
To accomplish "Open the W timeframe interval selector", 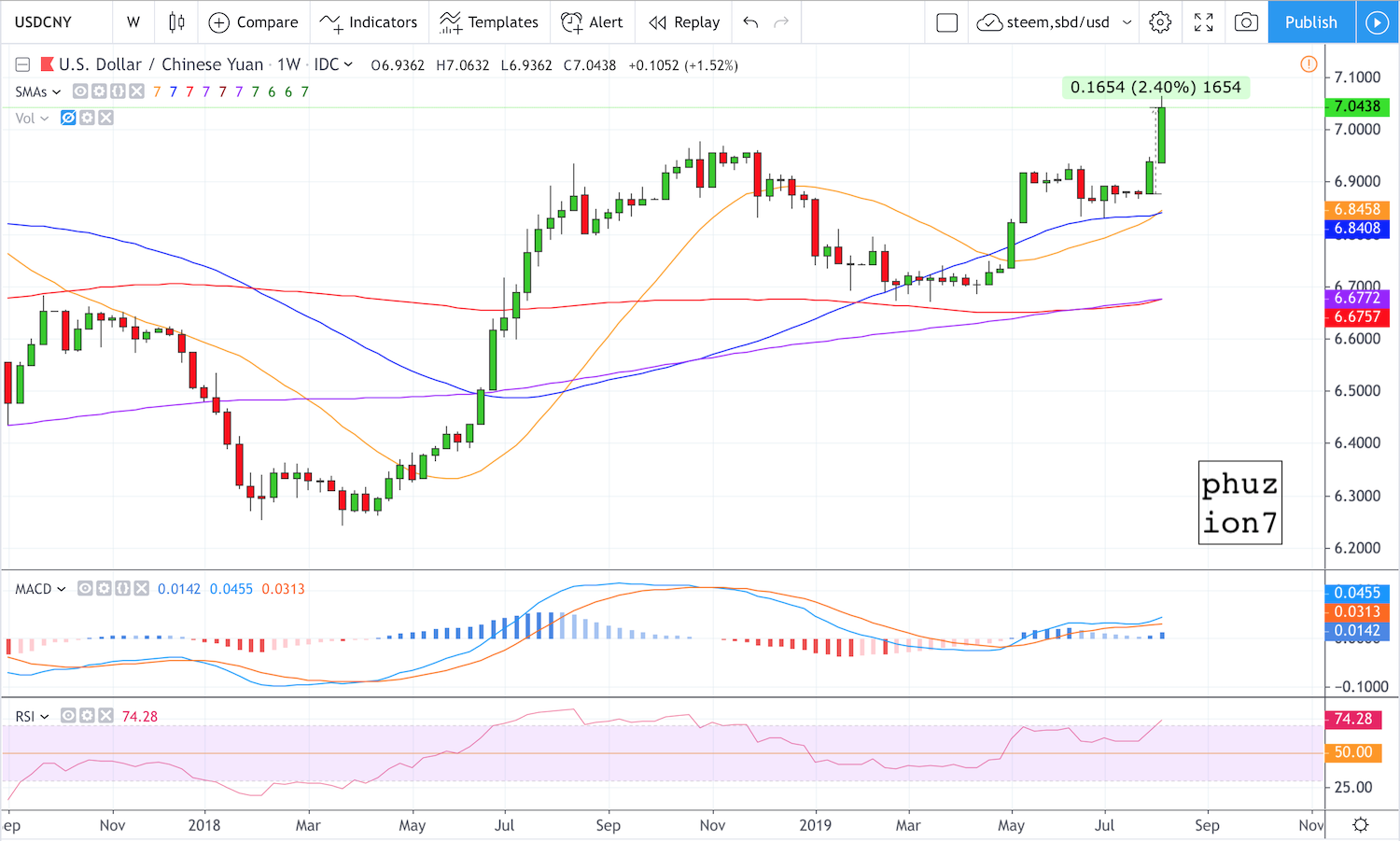I will (133, 22).
